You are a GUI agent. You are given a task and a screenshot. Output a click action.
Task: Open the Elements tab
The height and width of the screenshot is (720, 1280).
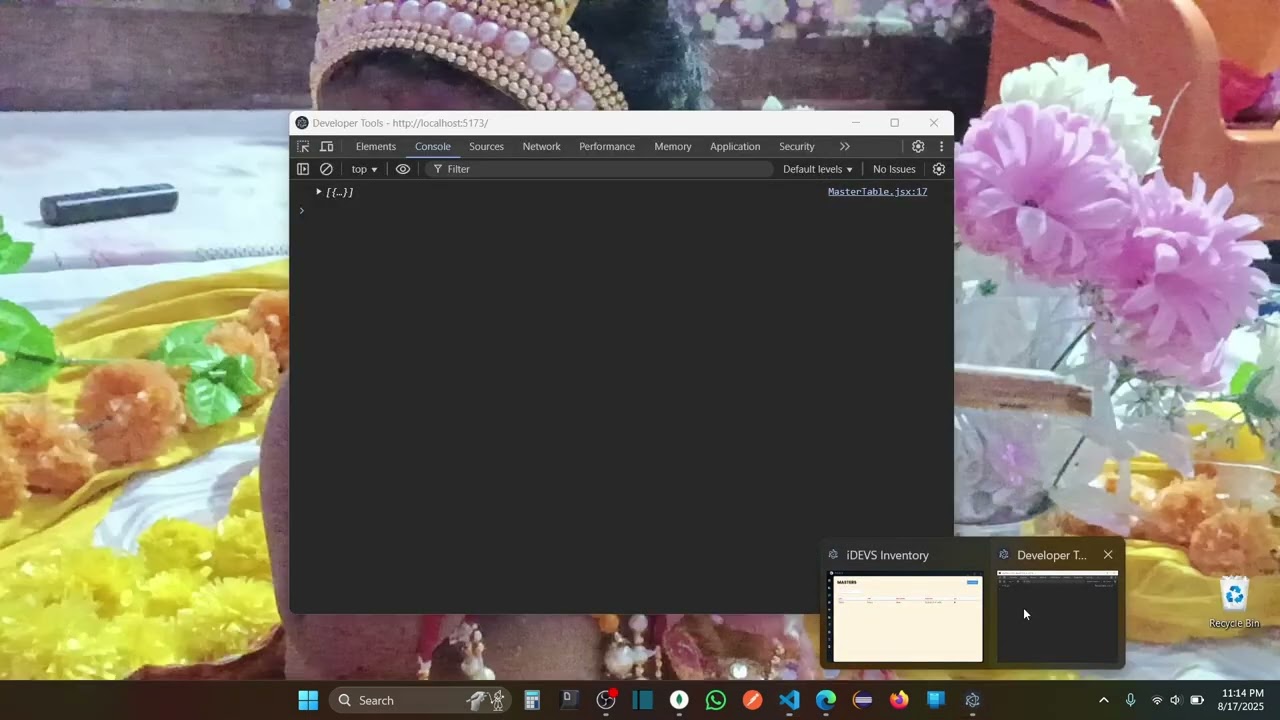tap(376, 146)
